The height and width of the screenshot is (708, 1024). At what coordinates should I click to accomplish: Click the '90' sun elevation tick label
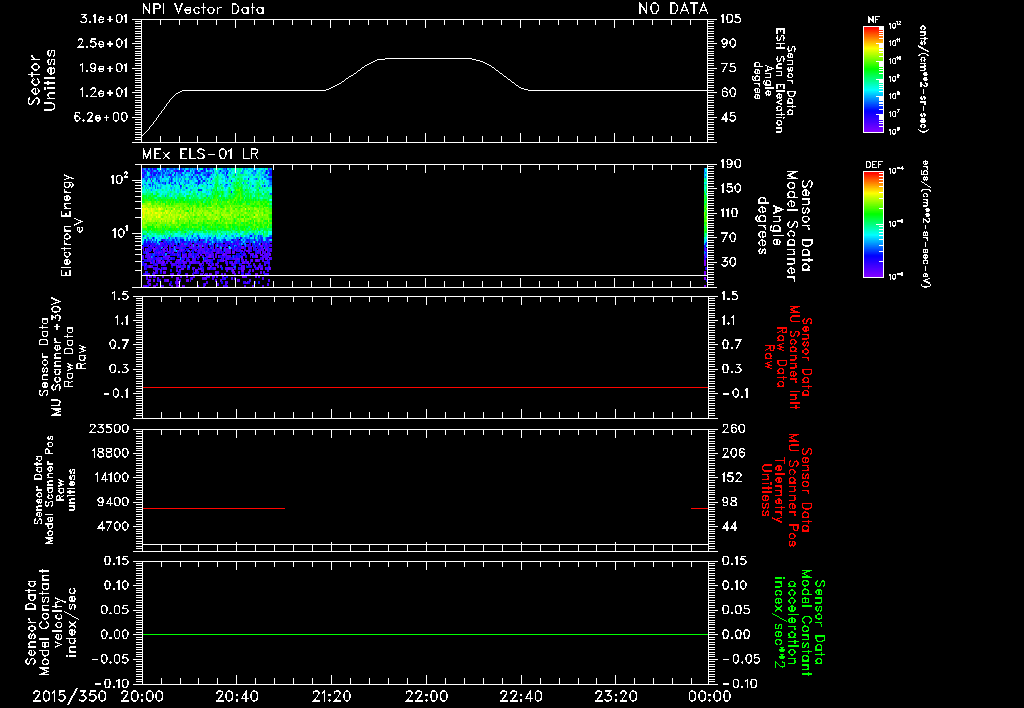click(x=728, y=43)
